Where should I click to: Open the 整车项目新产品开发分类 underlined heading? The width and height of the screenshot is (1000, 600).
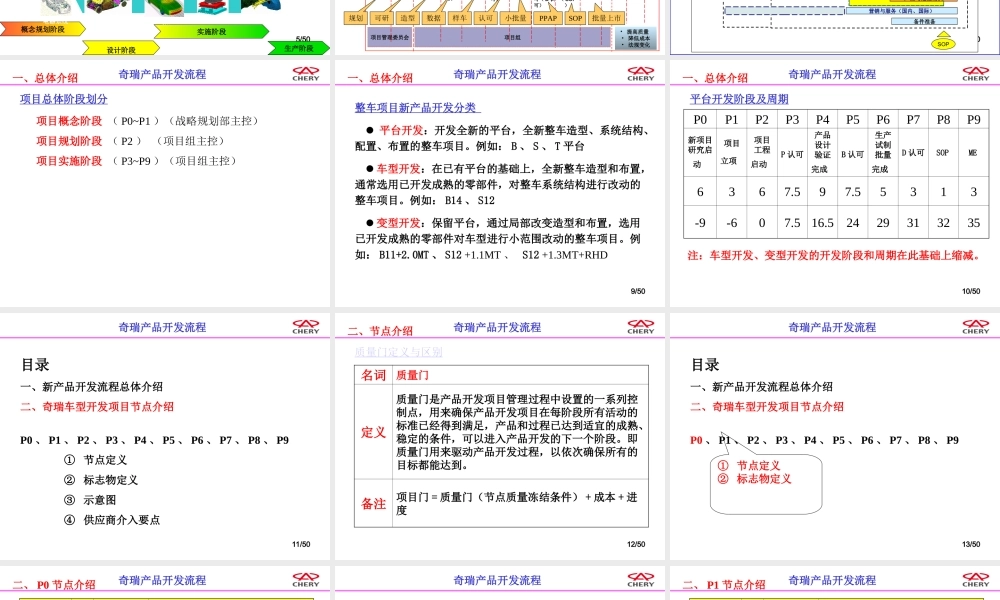tap(418, 108)
